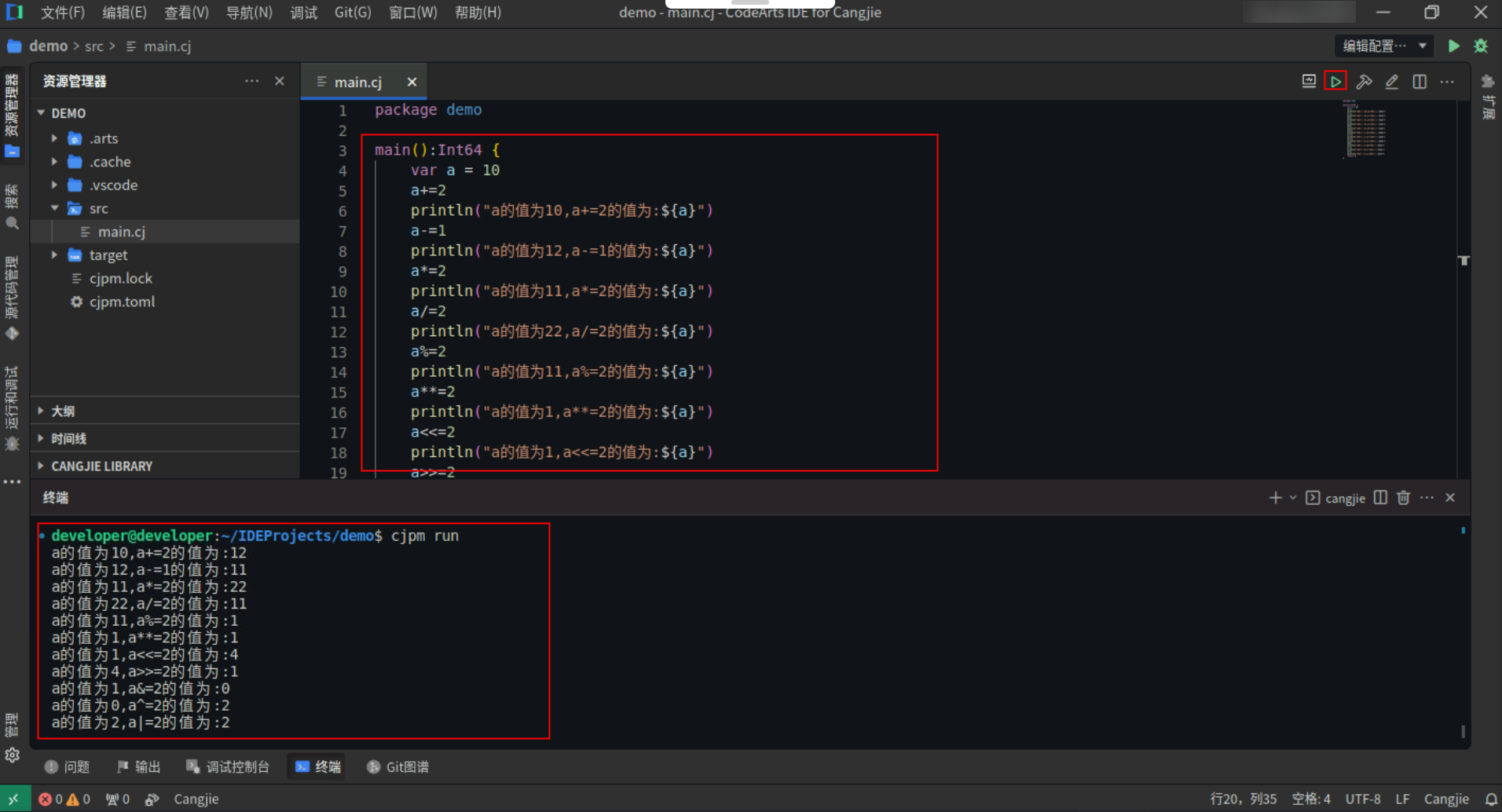Switch to the 调试控制台 tab
The image size is (1502, 812).
tap(228, 767)
